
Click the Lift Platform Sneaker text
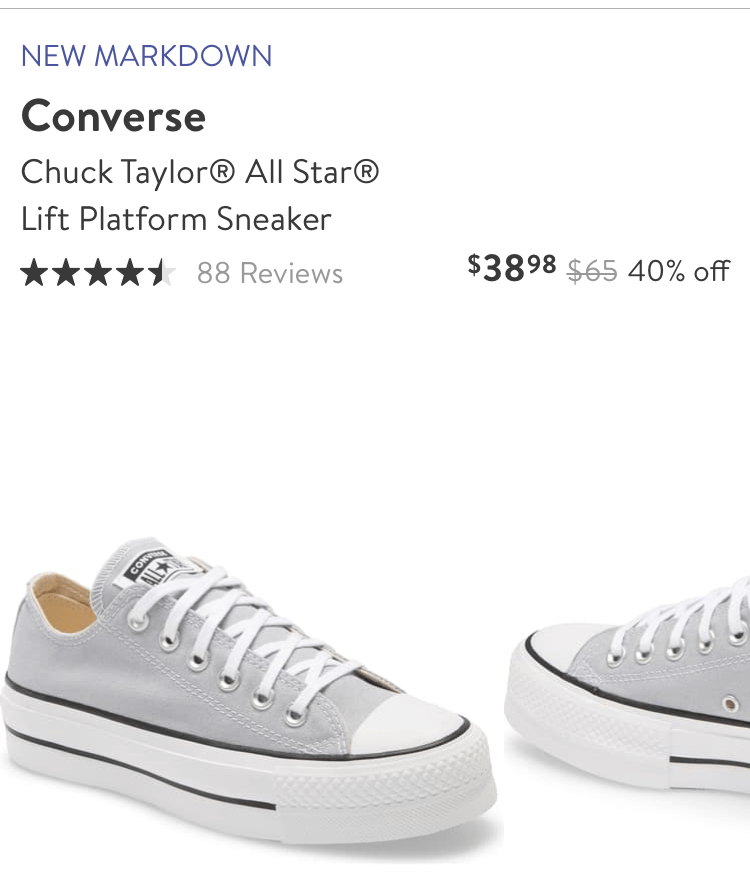coord(176,219)
